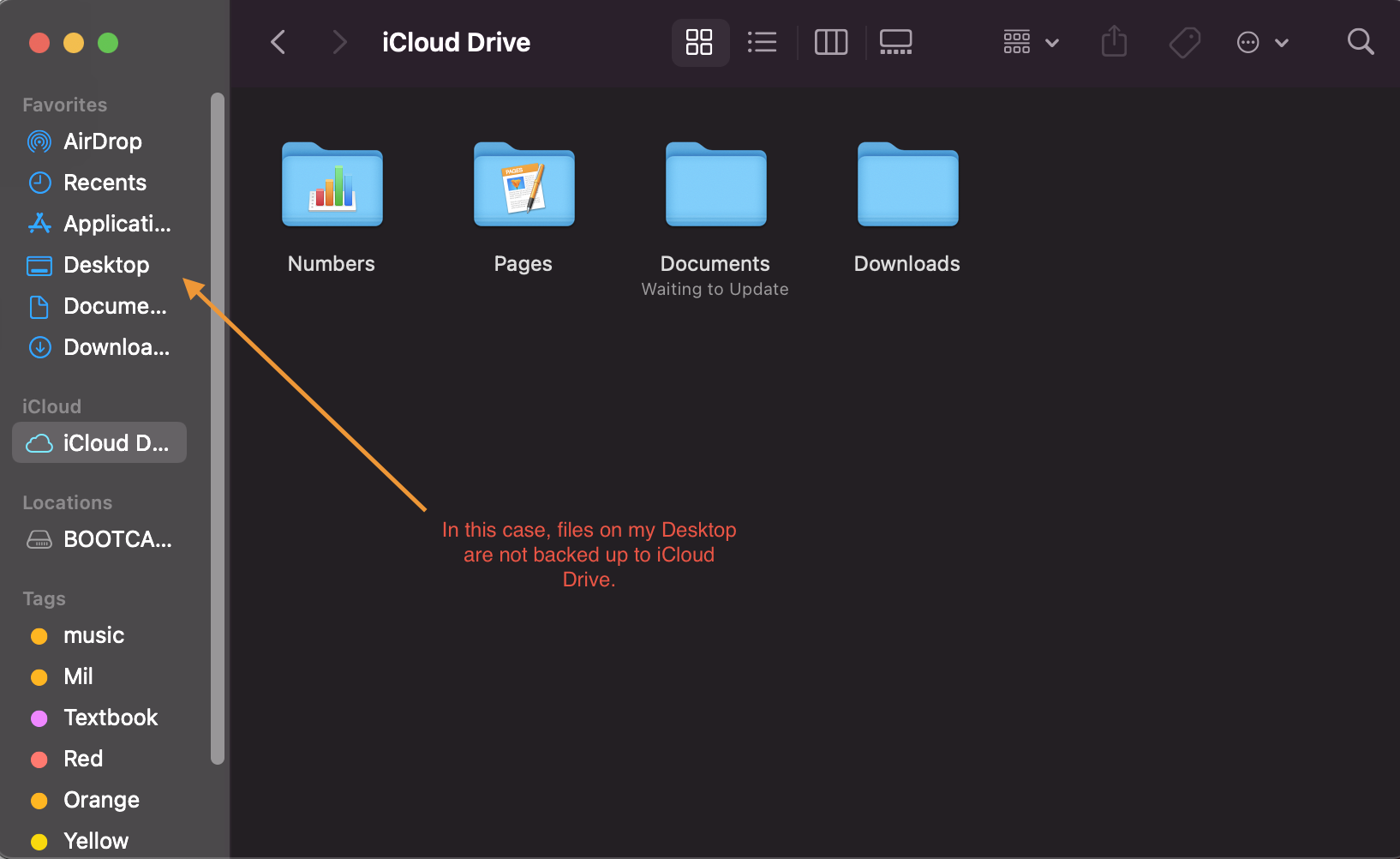Go back using the left chevron
1400x859 pixels.
coord(278,42)
